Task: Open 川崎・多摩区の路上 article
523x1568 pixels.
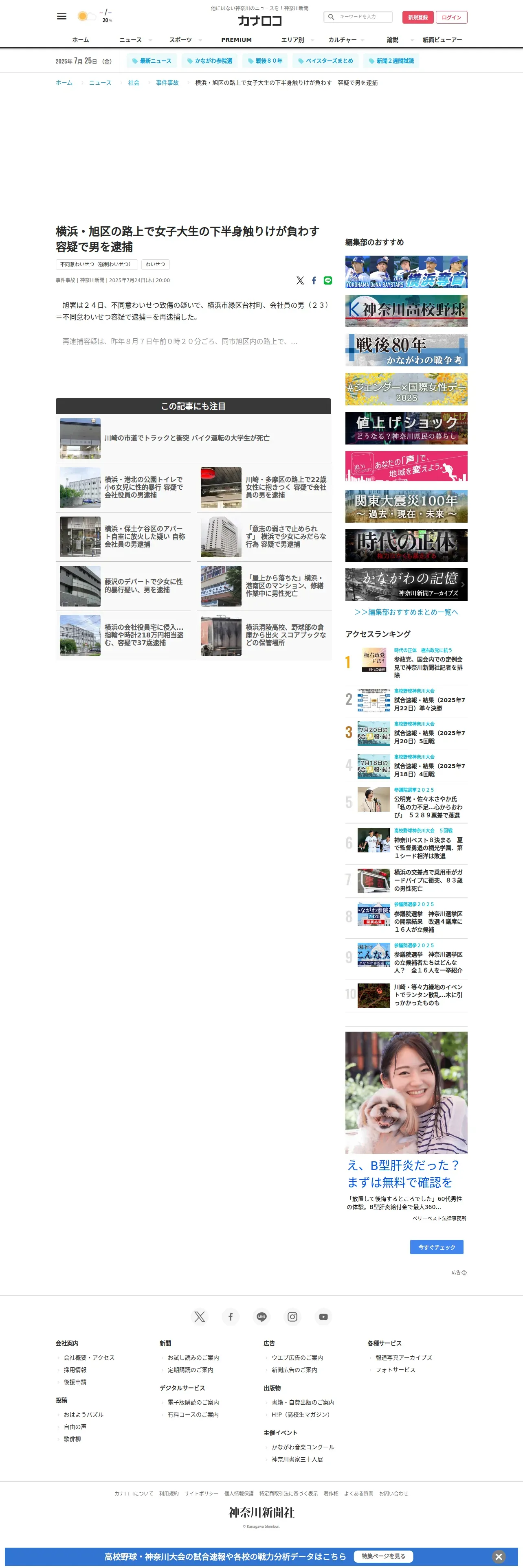Action: (x=286, y=488)
